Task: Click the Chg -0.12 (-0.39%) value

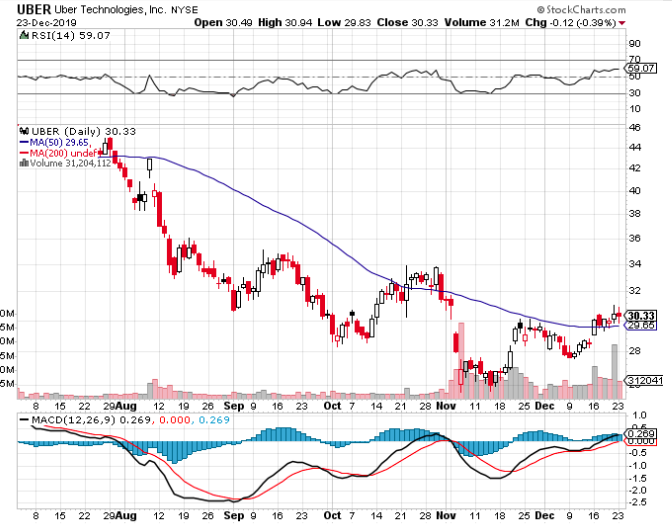Action: tap(570, 23)
